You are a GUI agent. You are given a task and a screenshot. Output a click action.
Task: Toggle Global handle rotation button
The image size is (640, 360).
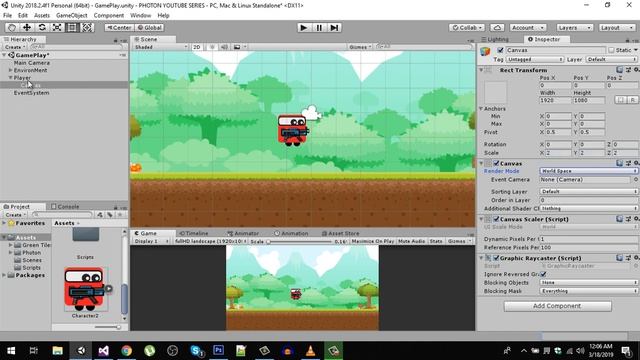[149, 27]
